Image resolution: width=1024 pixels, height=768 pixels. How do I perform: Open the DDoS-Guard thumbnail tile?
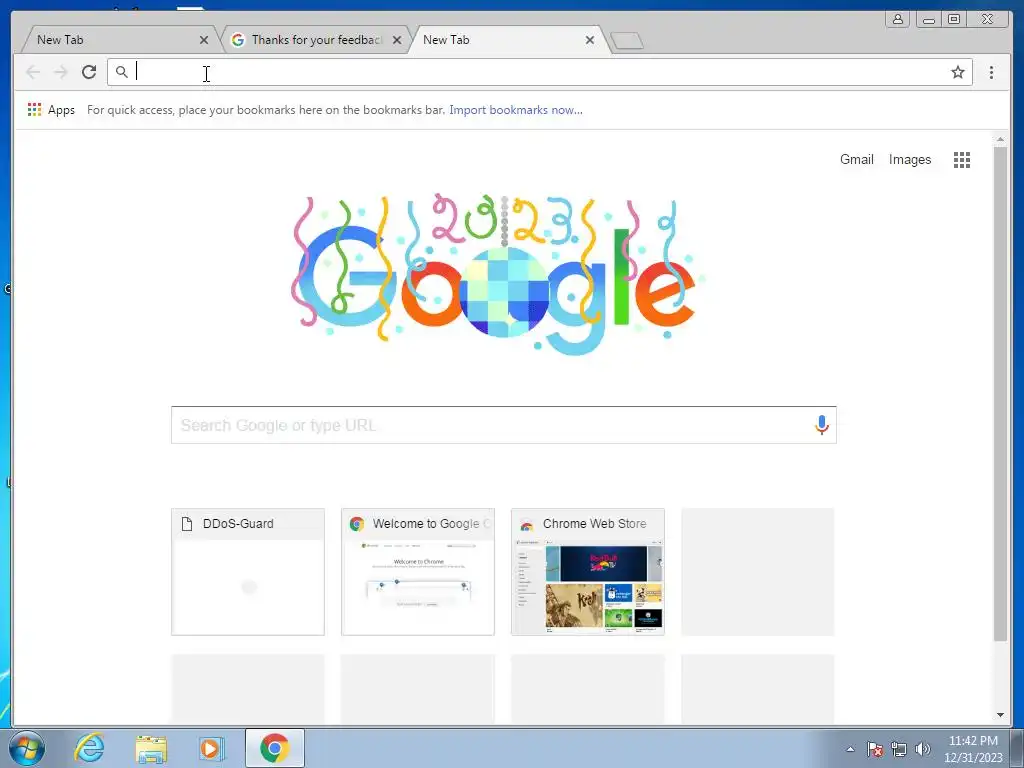[248, 571]
